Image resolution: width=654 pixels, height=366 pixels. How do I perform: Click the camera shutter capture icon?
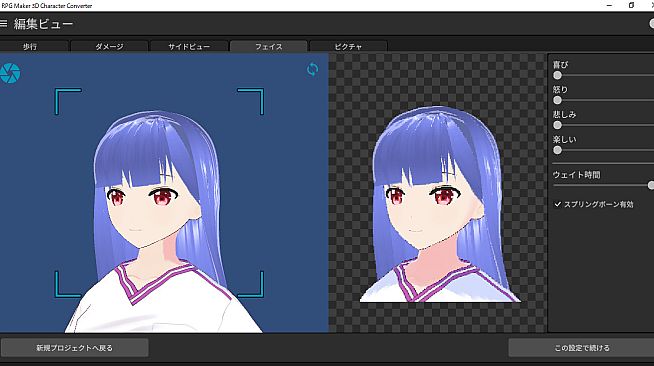point(10,73)
